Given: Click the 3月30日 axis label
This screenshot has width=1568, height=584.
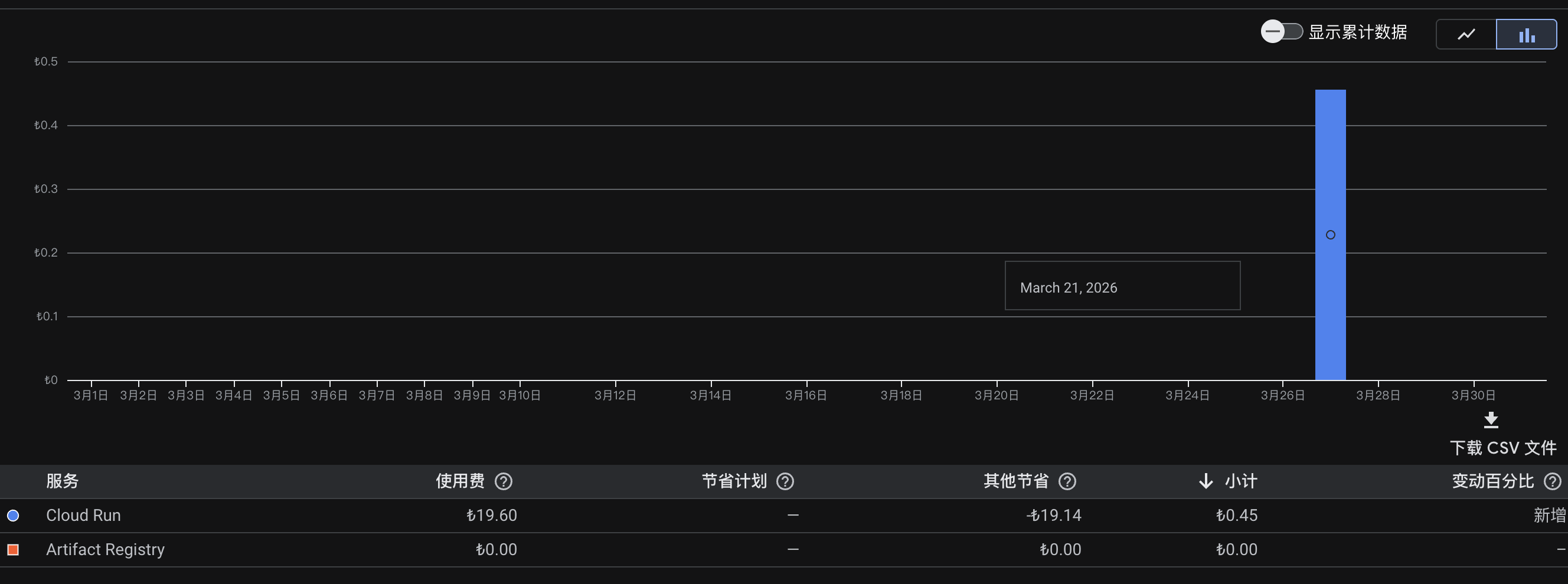Looking at the screenshot, I should 1473,395.
